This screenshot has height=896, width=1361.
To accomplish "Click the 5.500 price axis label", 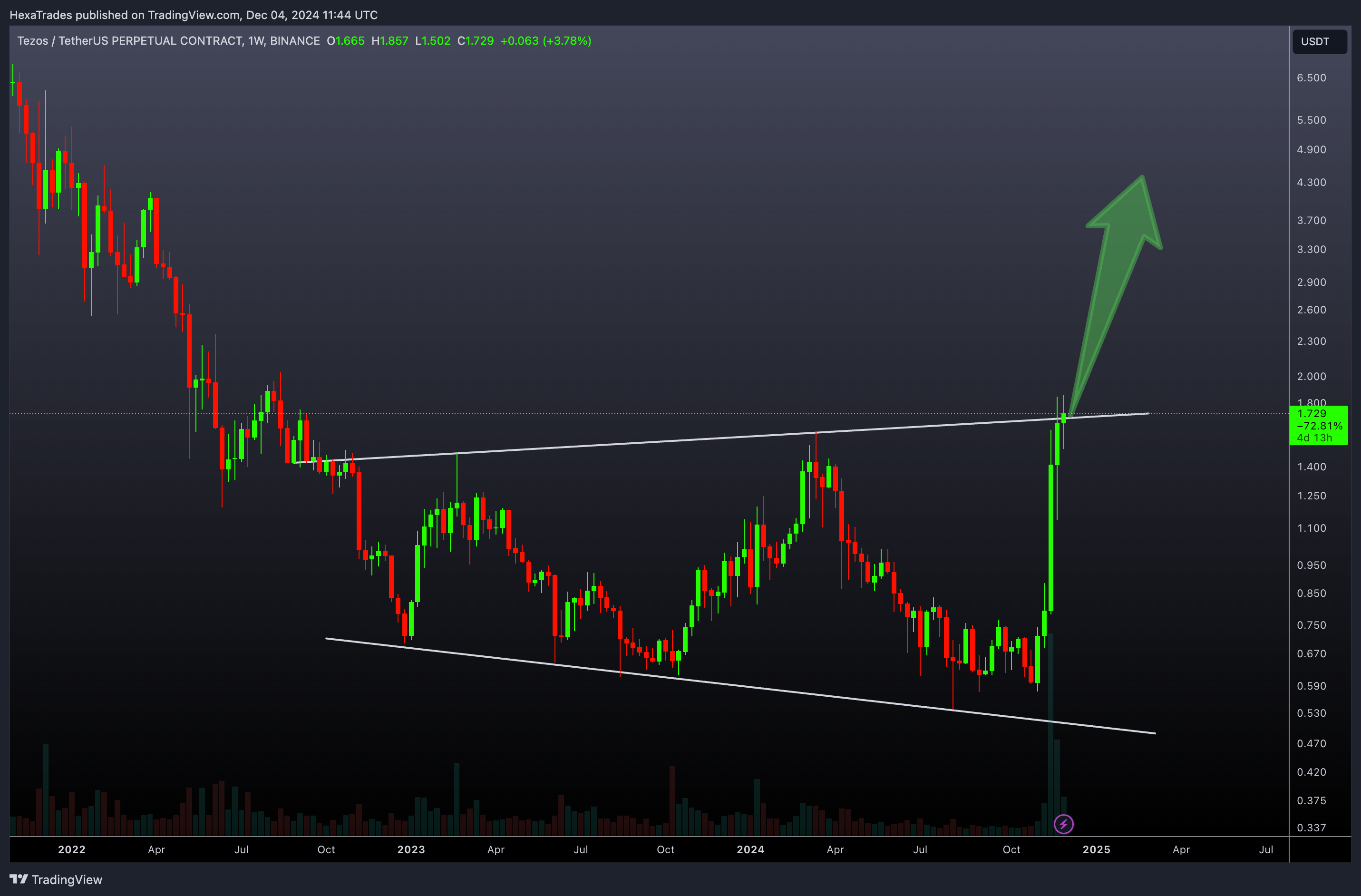I will [1311, 120].
